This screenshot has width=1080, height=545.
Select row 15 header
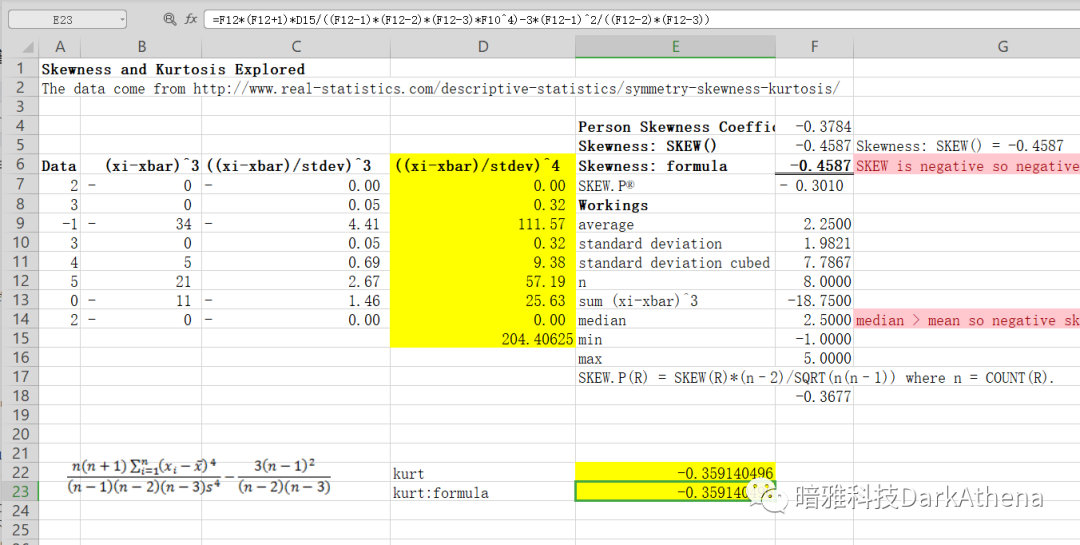[x=20, y=338]
